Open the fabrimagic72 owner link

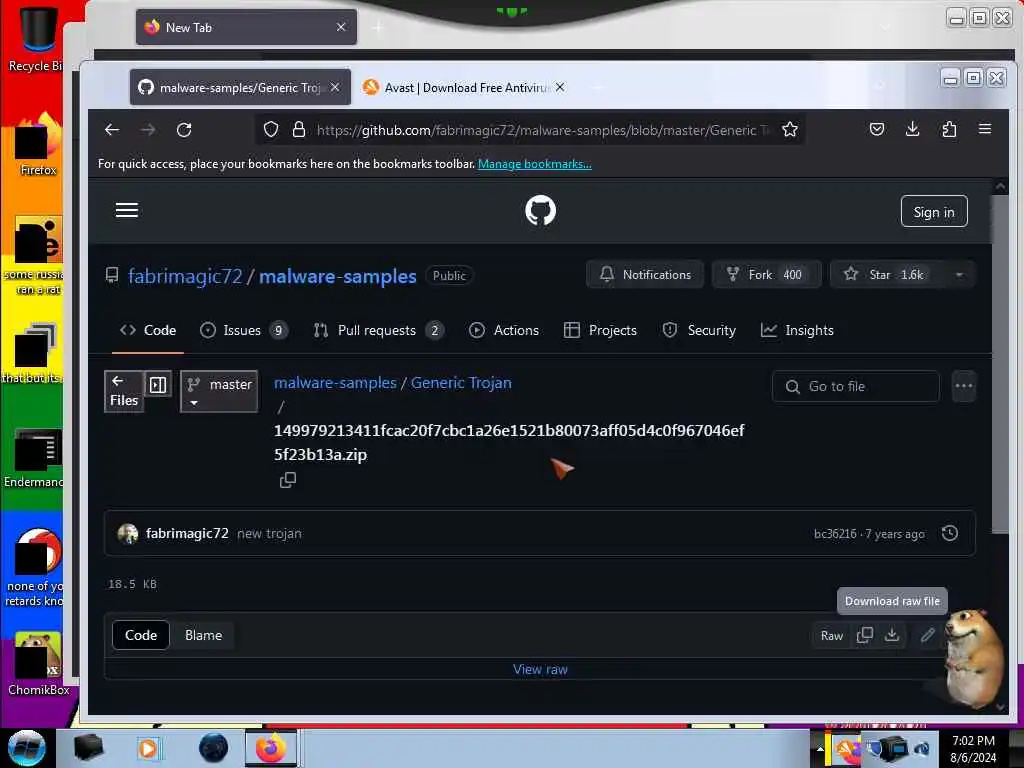185,276
